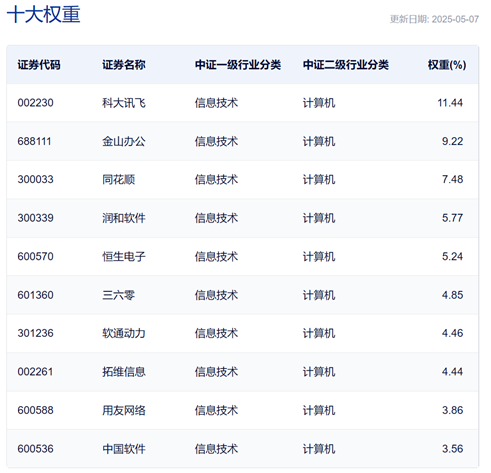Open the 科大讯飞 security name

point(124,103)
